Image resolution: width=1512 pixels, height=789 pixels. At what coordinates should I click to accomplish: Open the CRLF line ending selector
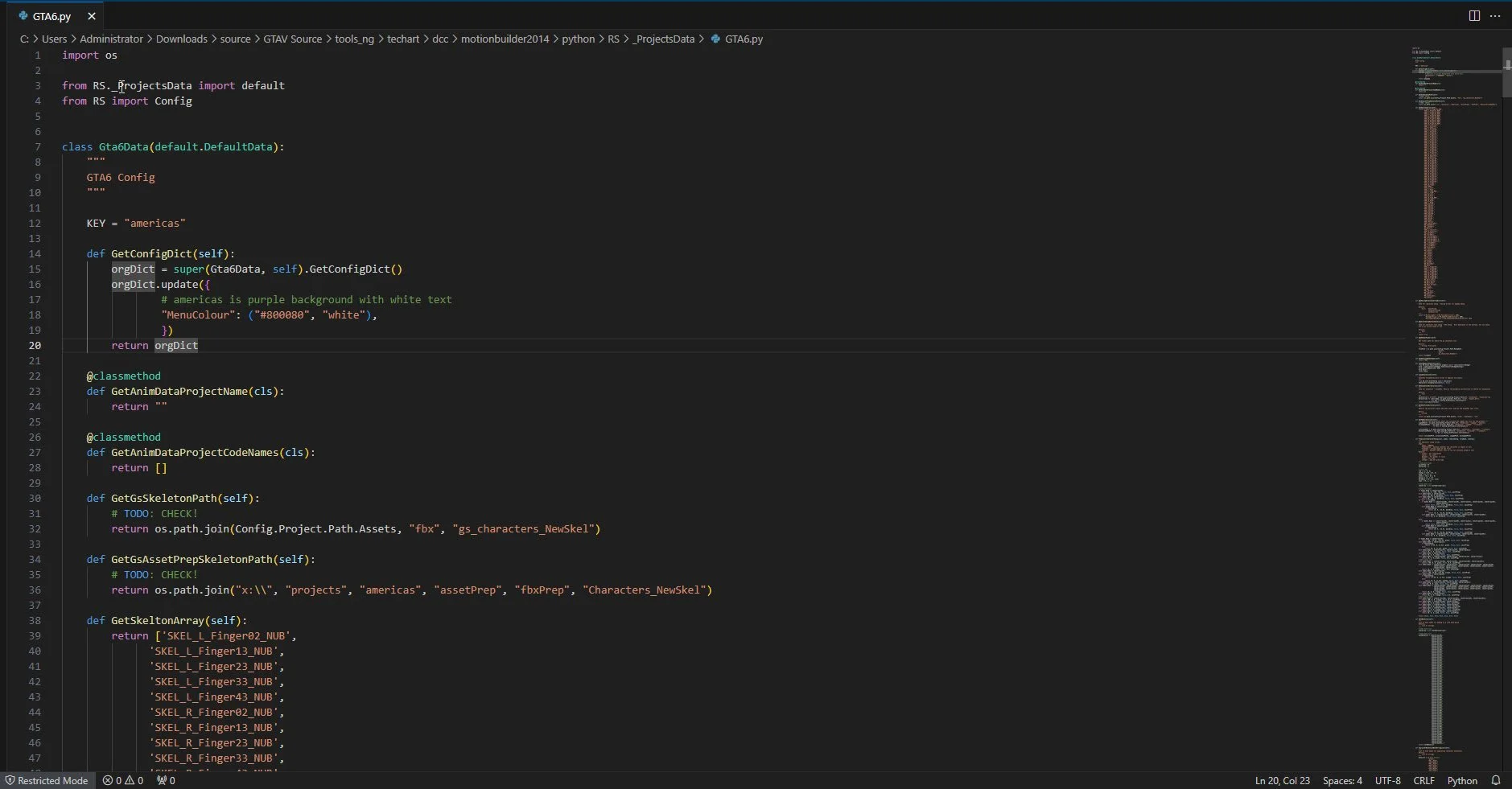click(x=1423, y=780)
